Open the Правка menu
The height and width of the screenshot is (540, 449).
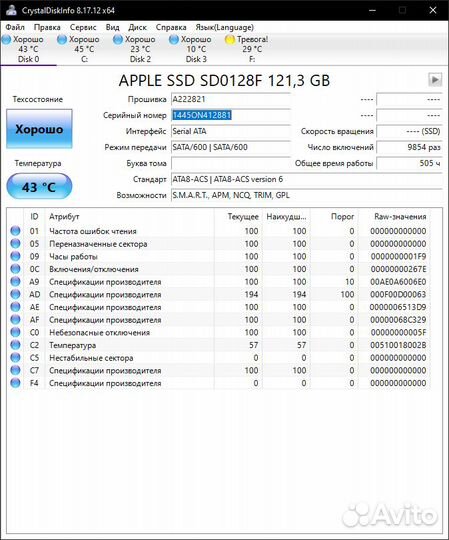point(47,27)
